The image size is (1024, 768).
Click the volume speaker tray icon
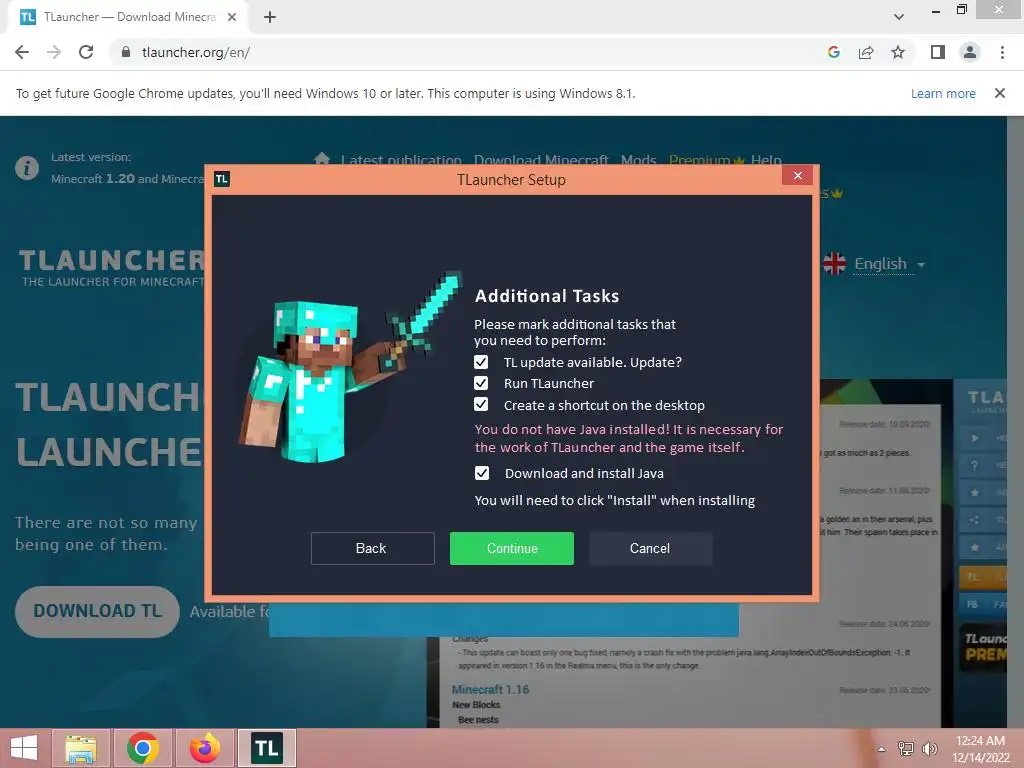pyautogui.click(x=929, y=748)
